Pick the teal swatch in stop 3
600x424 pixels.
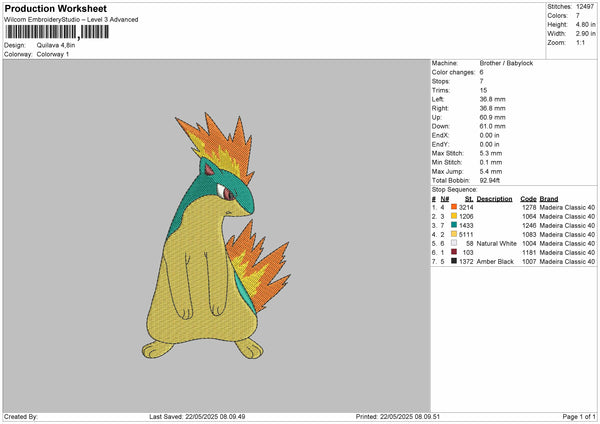(454, 225)
